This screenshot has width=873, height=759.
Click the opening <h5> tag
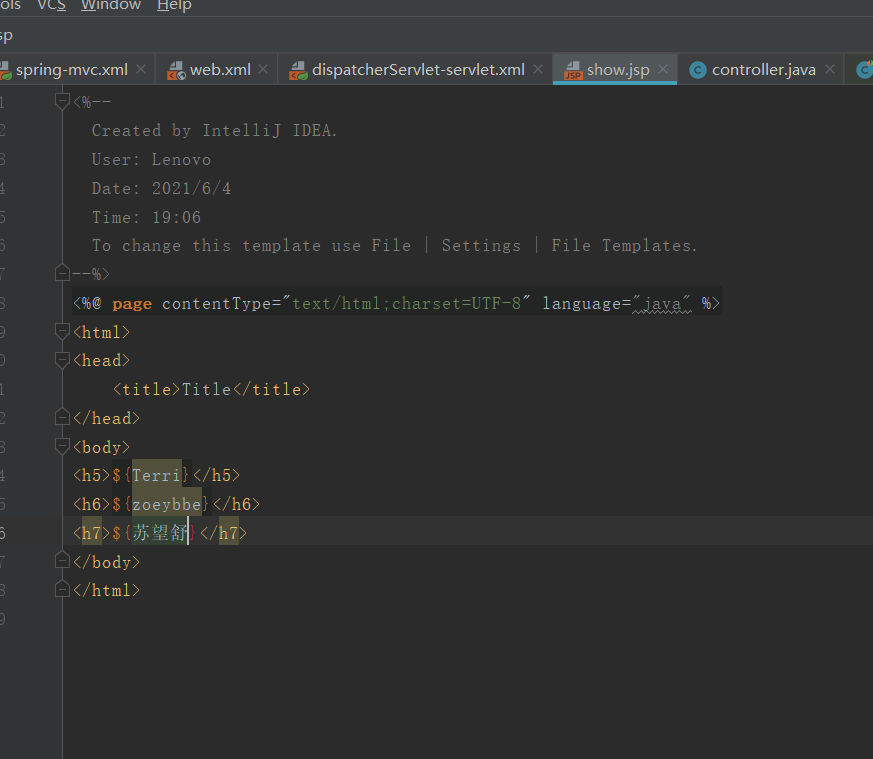pyautogui.click(x=92, y=475)
